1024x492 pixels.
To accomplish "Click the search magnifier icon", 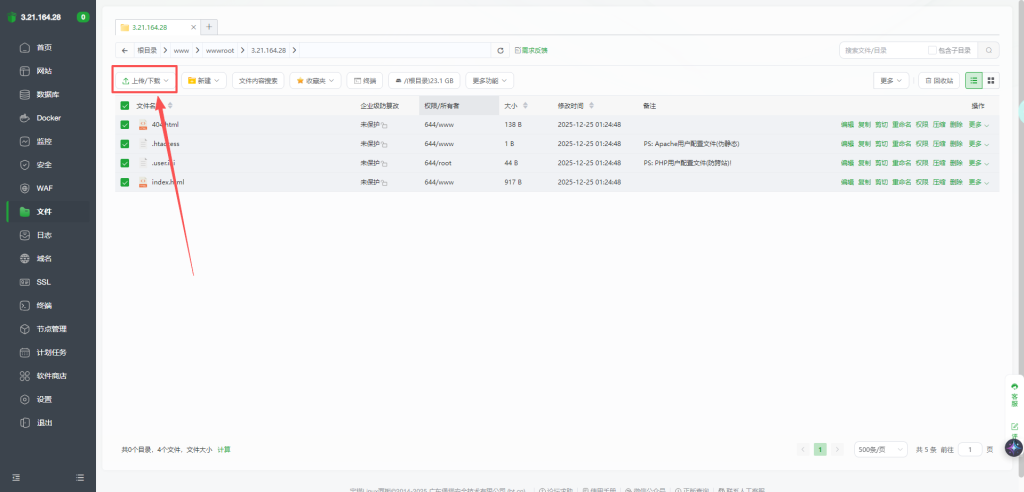I will pyautogui.click(x=989, y=50).
